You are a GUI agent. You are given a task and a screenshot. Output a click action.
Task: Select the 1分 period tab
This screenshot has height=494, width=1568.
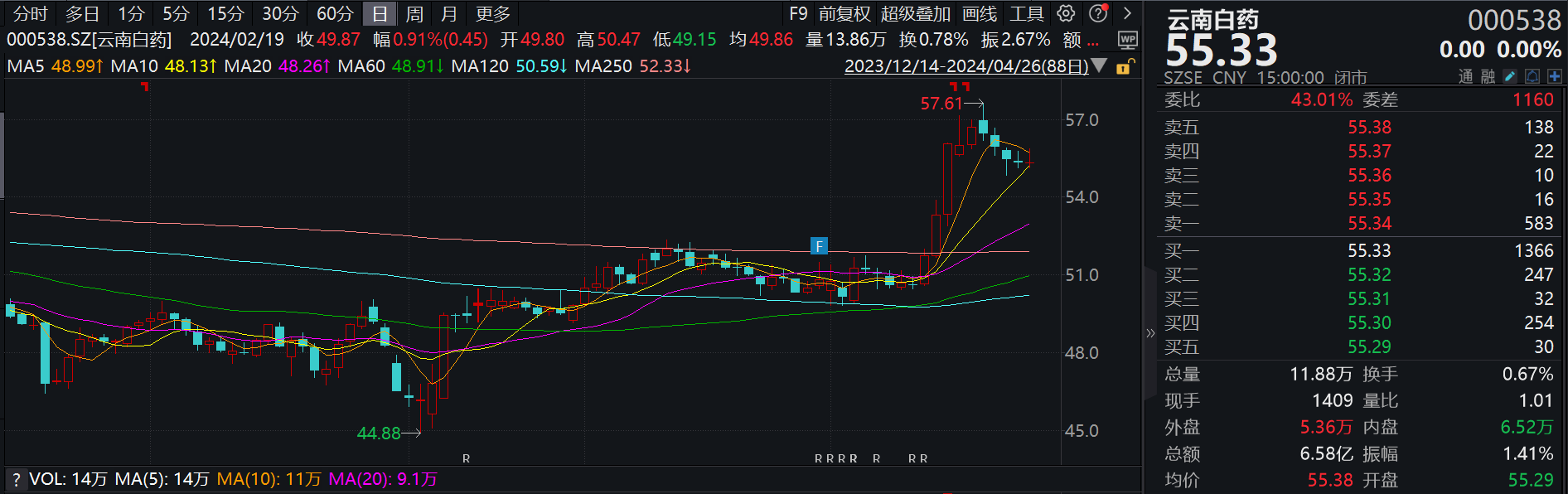tap(131, 14)
